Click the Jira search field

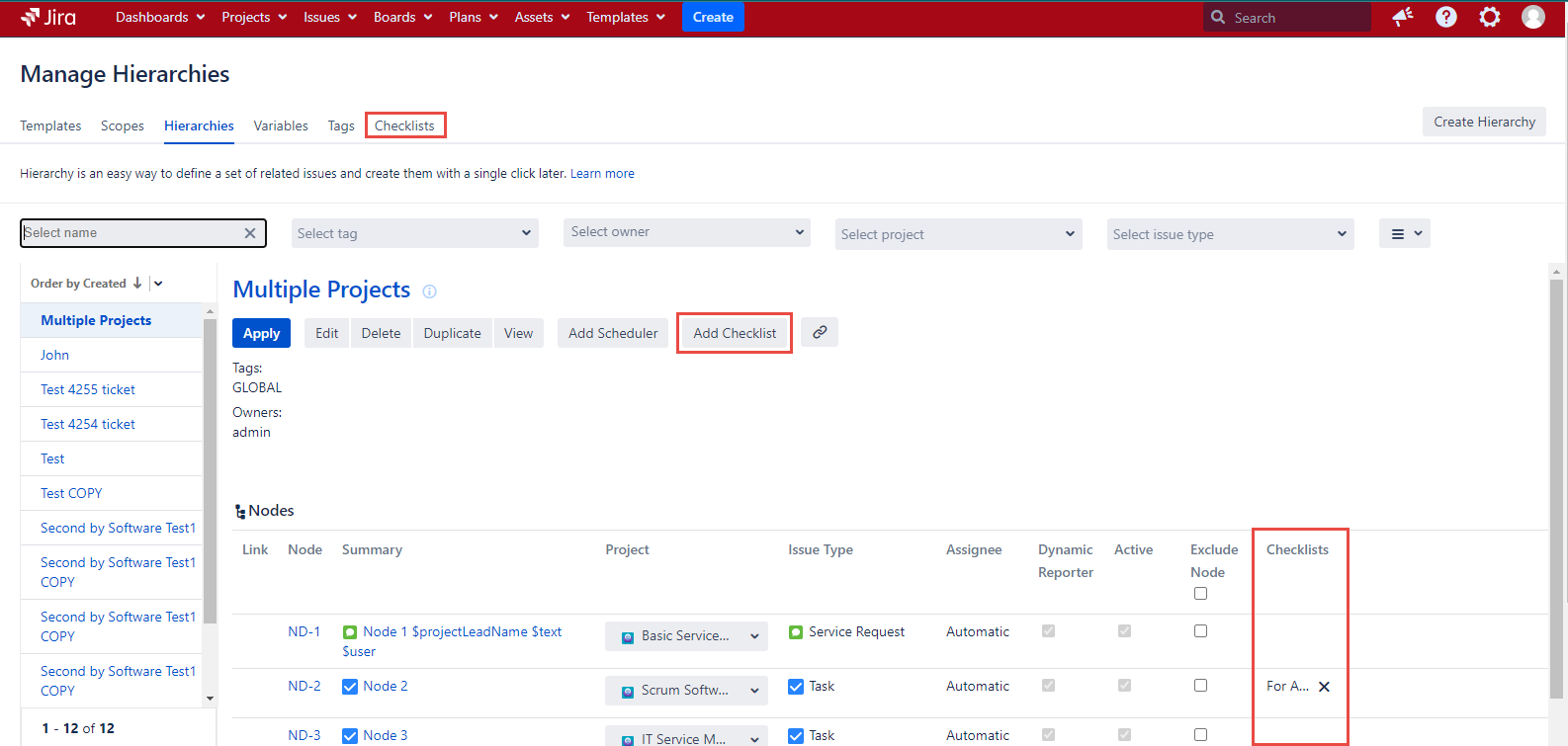pos(1295,18)
